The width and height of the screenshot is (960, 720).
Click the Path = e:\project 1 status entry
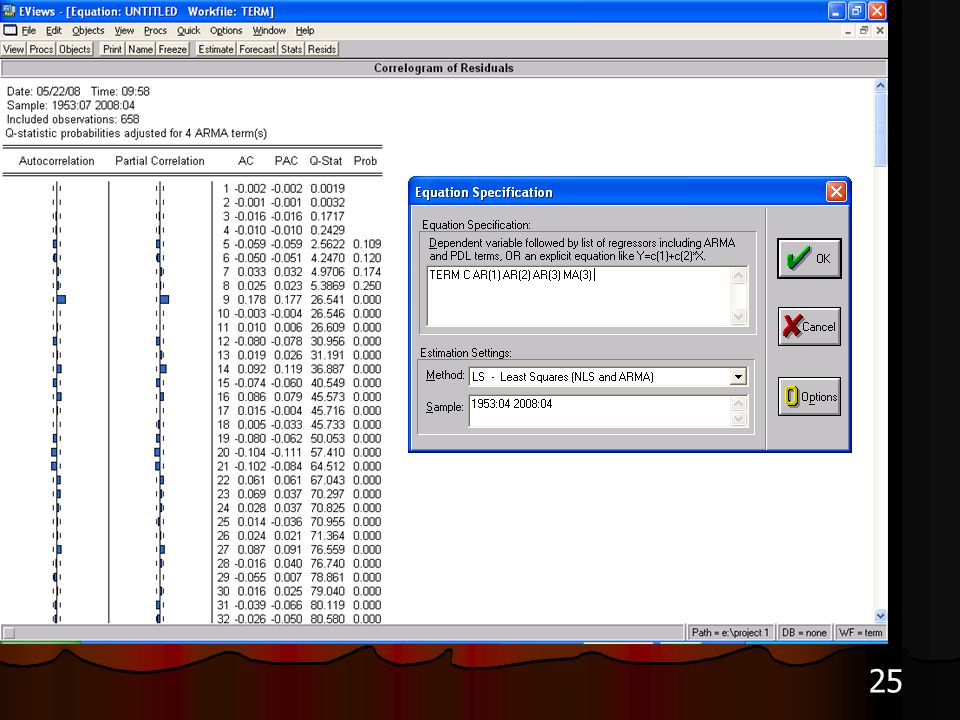(x=730, y=632)
